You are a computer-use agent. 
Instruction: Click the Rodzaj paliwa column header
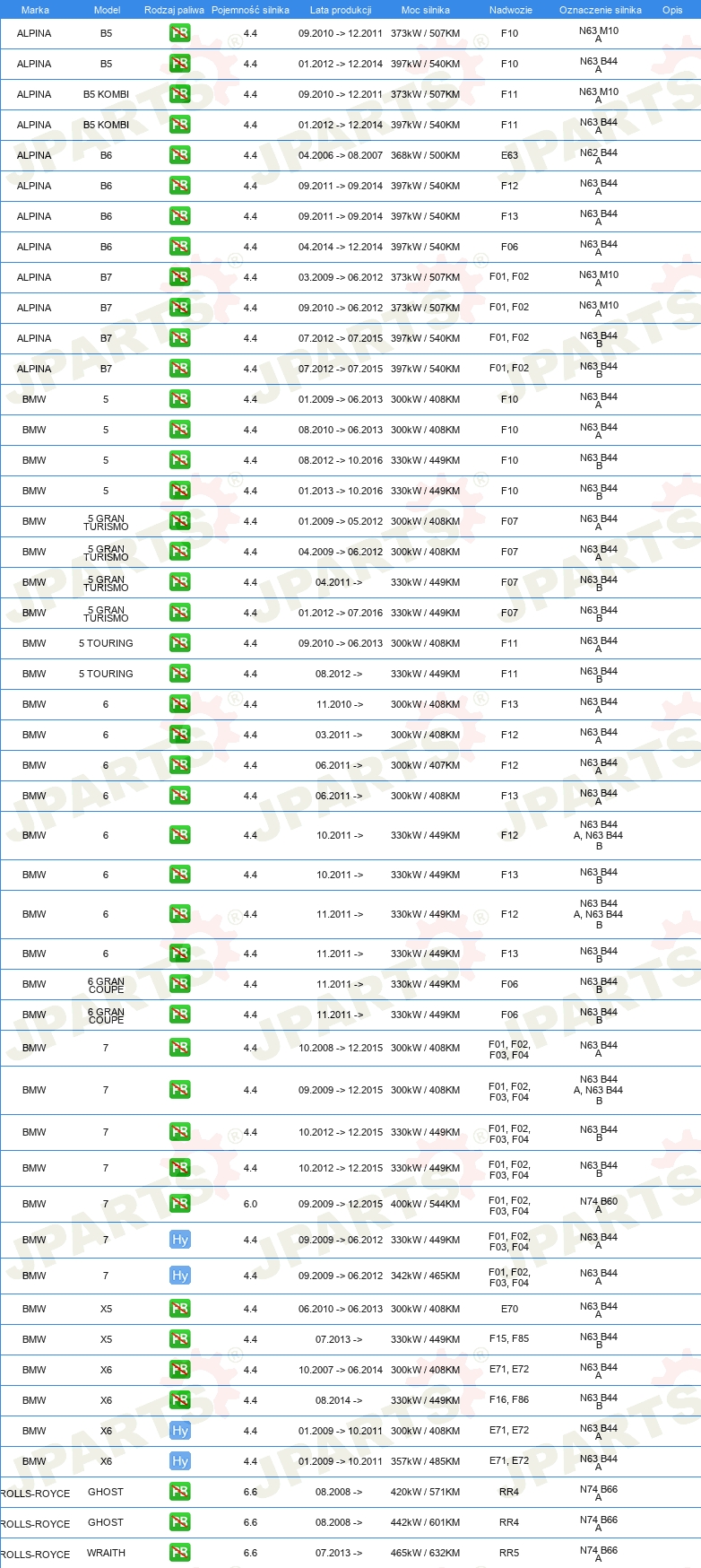[174, 10]
